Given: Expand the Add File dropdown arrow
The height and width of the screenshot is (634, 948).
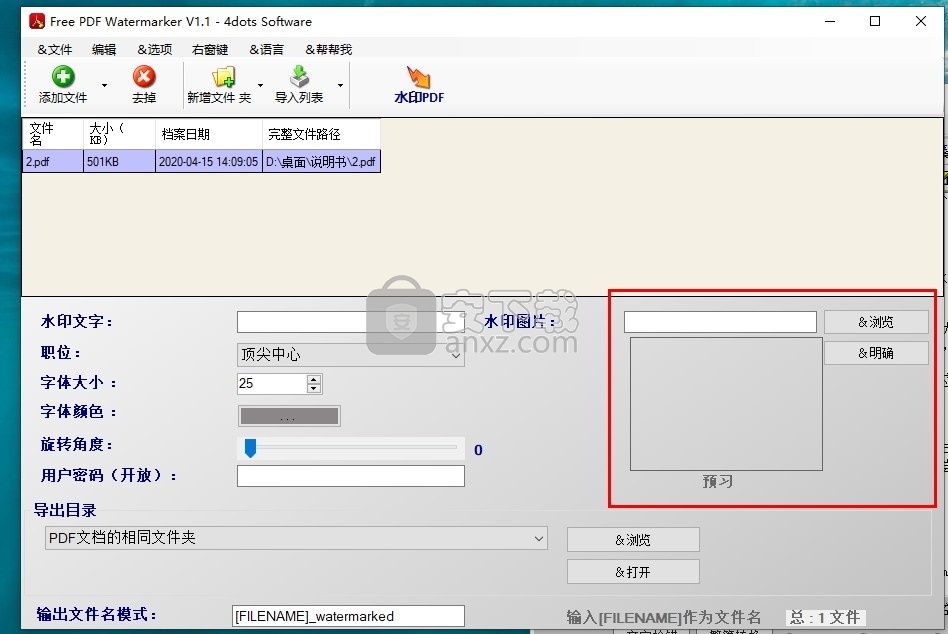Looking at the screenshot, I should pos(104,86).
